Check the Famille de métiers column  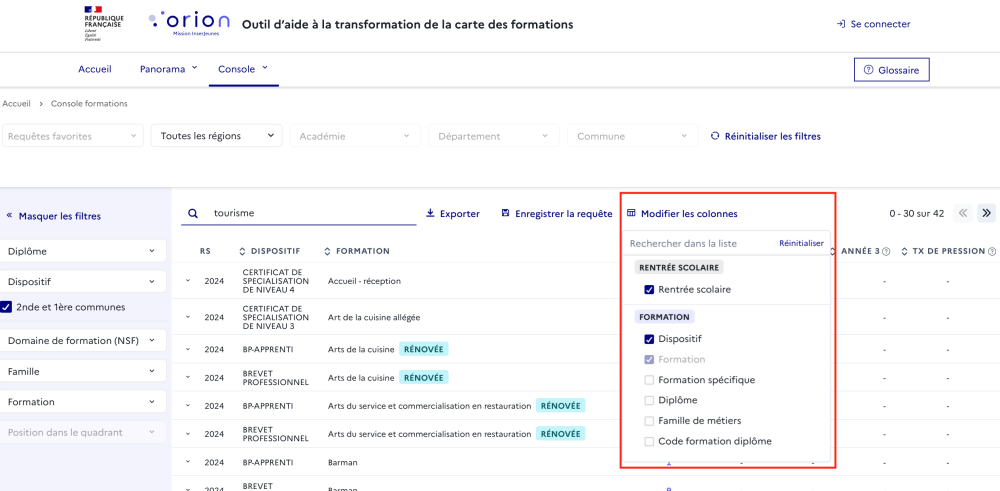click(649, 421)
